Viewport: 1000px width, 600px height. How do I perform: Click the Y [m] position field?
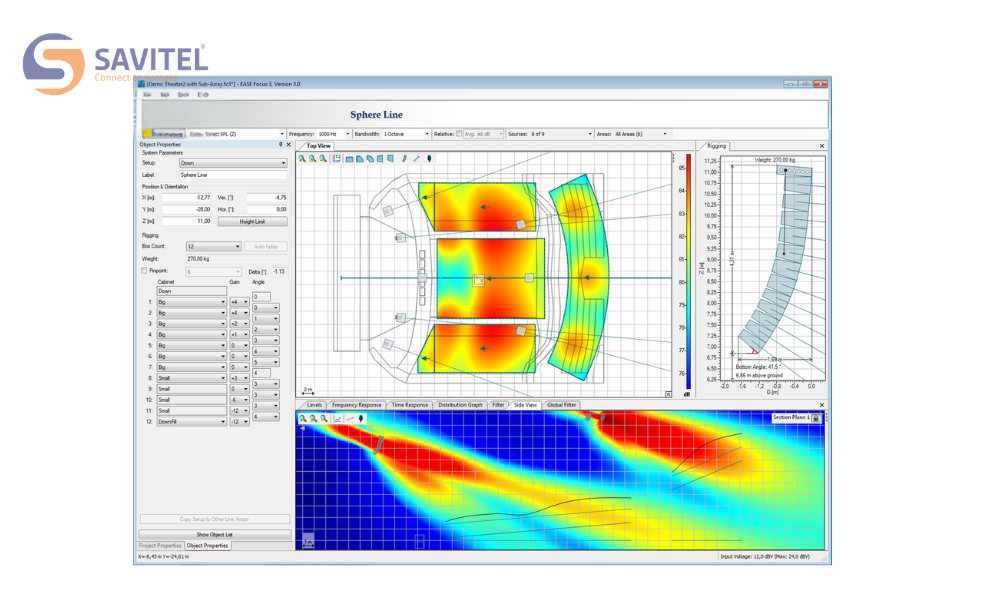pyautogui.click(x=186, y=209)
